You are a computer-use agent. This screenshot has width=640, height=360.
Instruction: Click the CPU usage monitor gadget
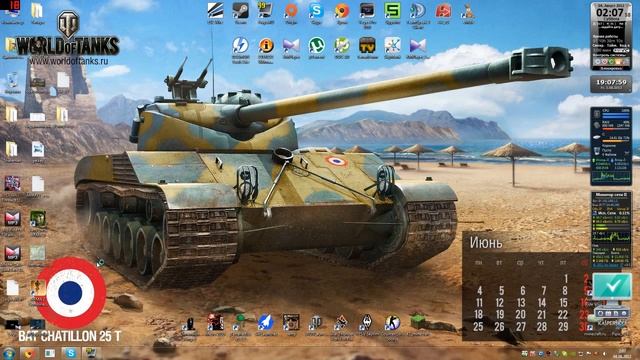pyautogui.click(x=611, y=146)
